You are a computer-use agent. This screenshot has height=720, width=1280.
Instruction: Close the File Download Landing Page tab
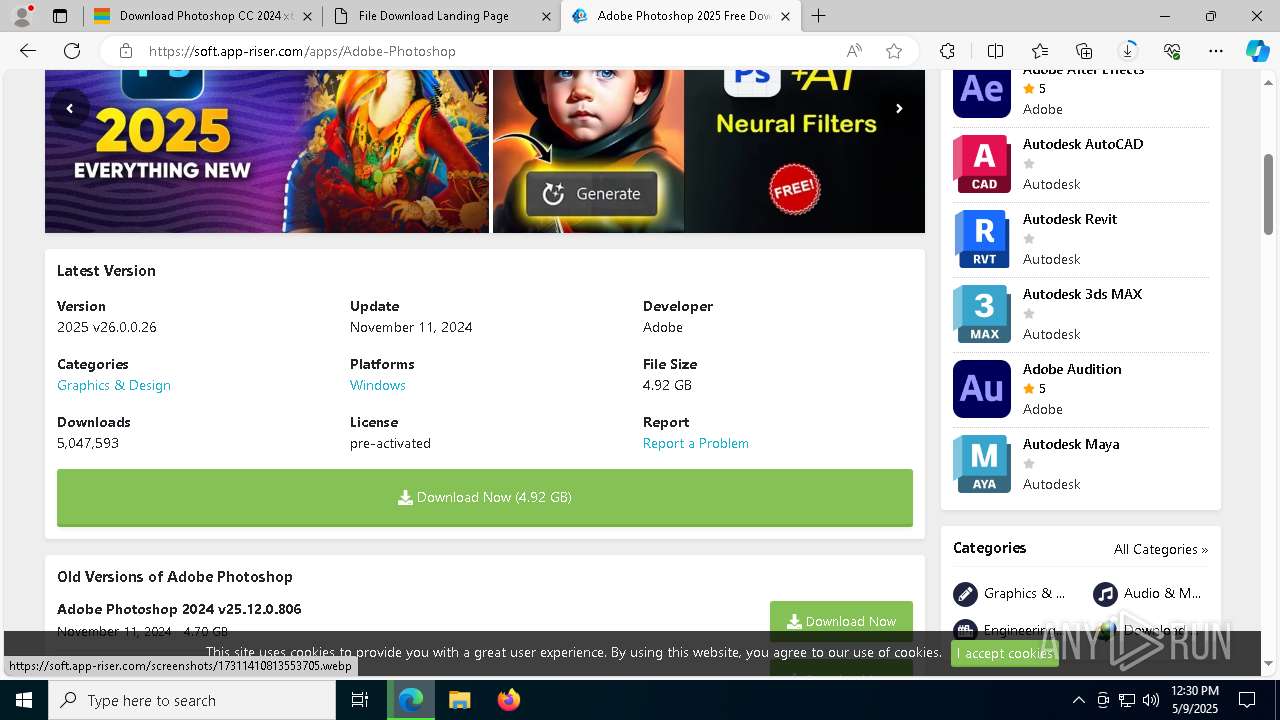point(545,16)
